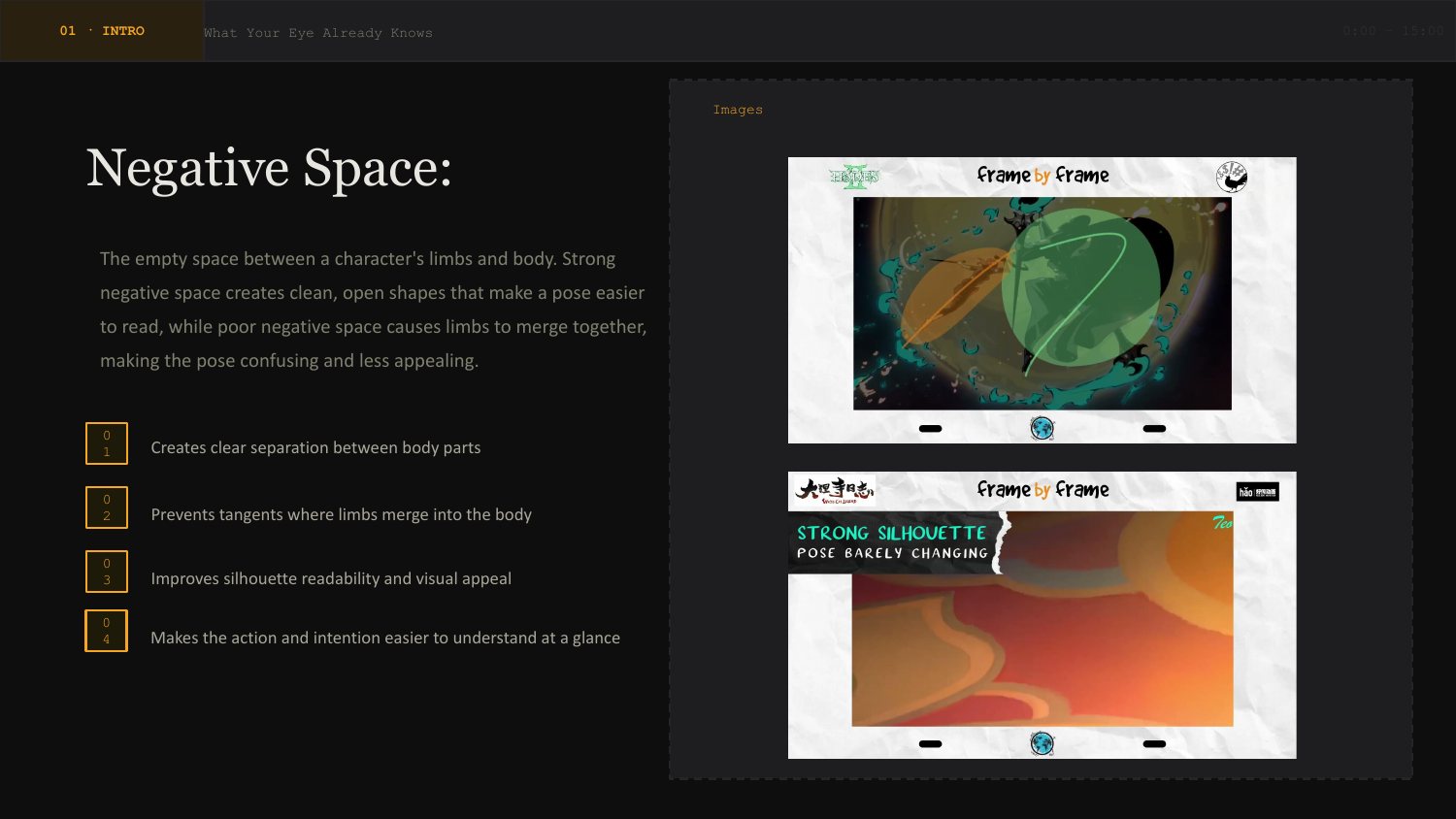Click the What Your Eye Already Knows subtitle
Image resolution: width=1456 pixels, height=819 pixels.
point(318,33)
